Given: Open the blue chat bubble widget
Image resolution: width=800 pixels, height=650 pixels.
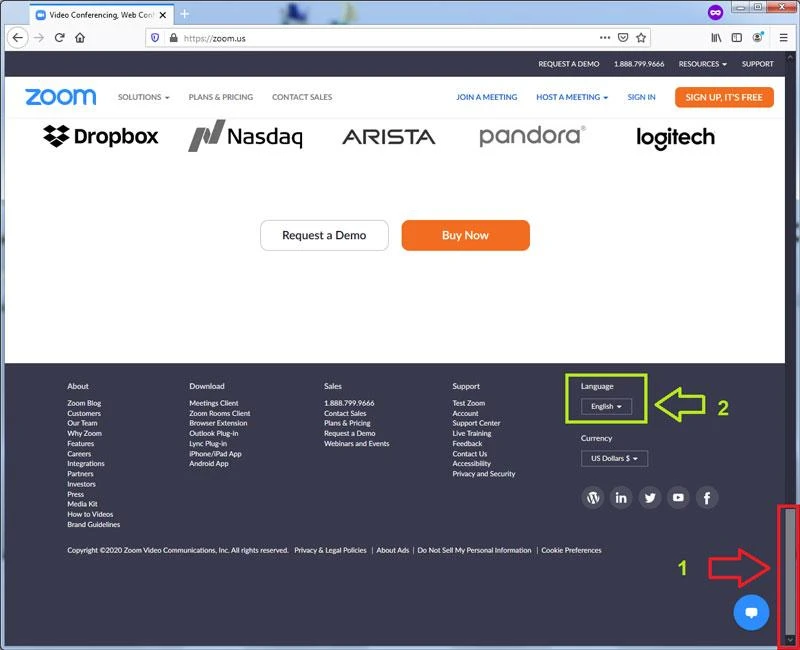Looking at the screenshot, I should (751, 612).
